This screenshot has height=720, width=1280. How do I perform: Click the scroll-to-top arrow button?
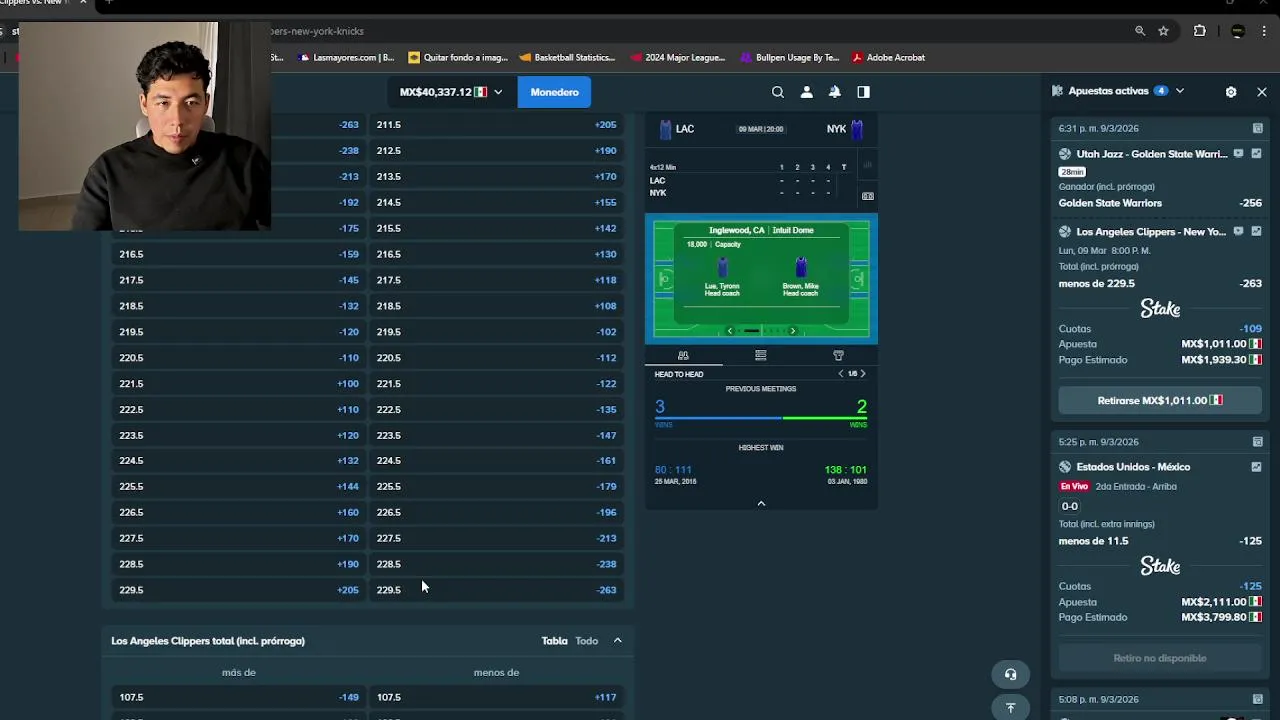[x=1010, y=707]
